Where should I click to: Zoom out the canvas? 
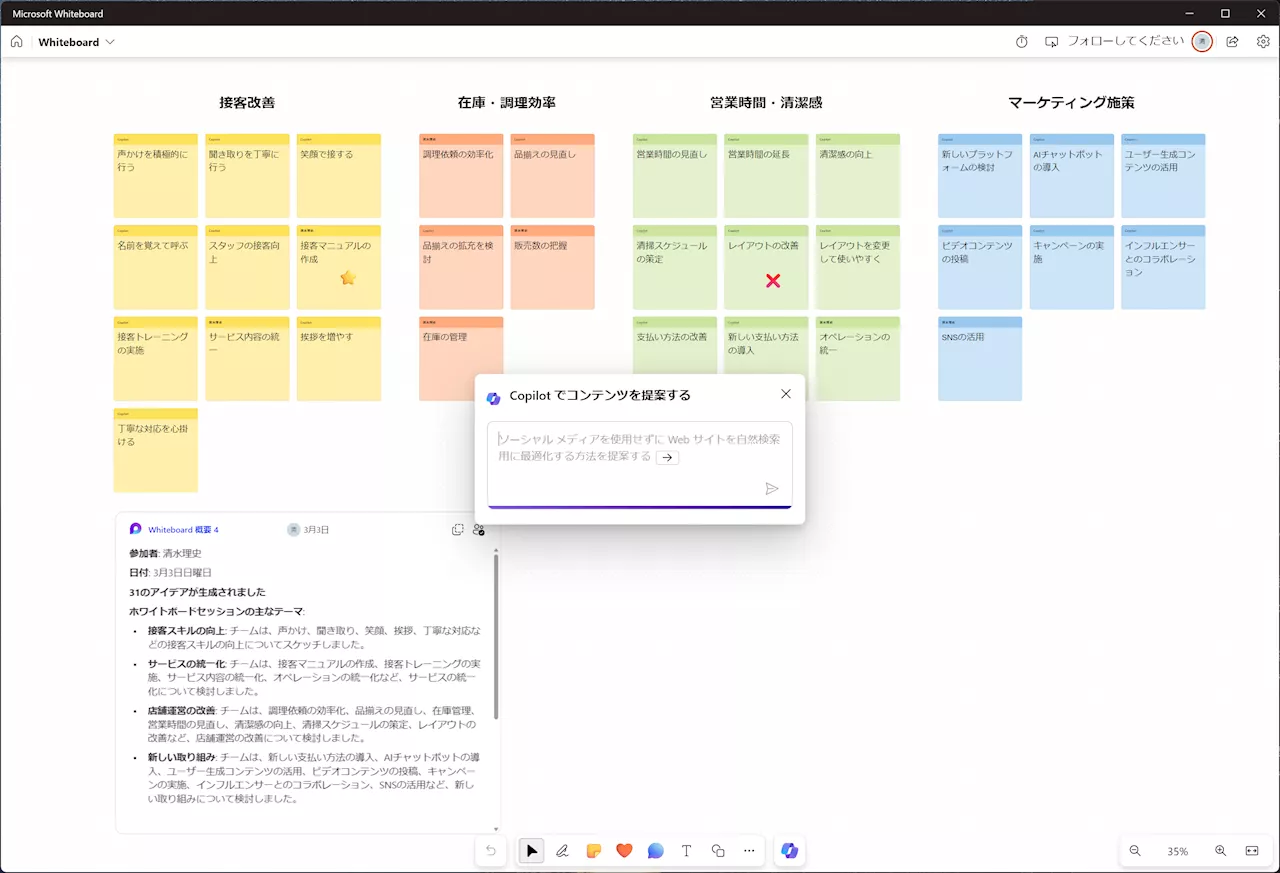pos(1135,851)
